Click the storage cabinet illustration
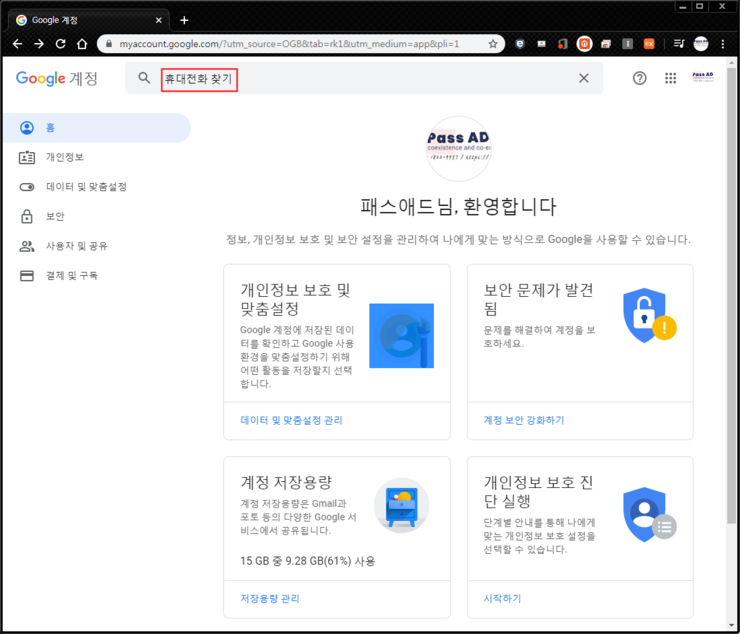The width and height of the screenshot is (740, 634). 401,506
